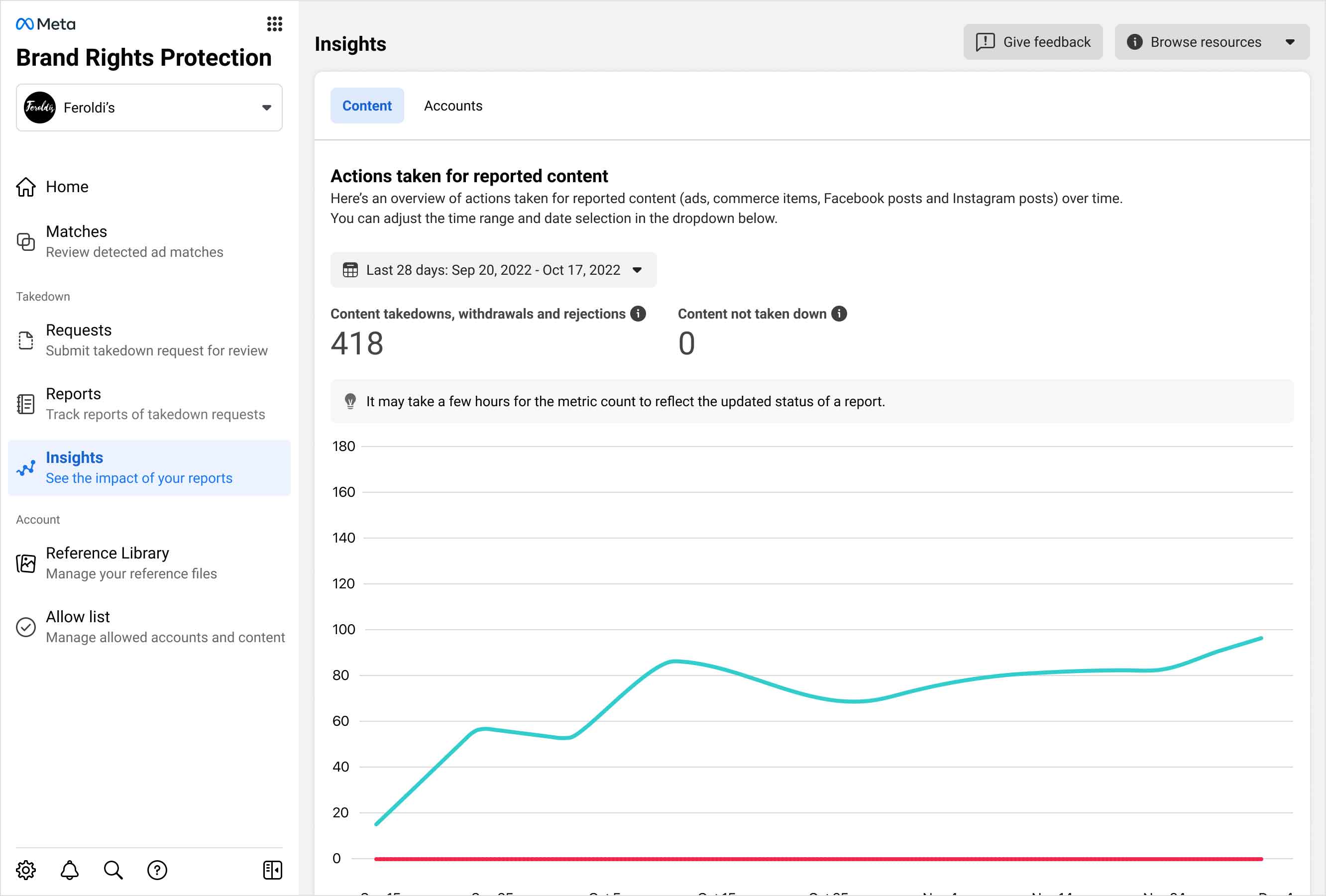Click info icon beside Content not taken down
Viewport: 1326px width, 896px height.
[x=839, y=314]
